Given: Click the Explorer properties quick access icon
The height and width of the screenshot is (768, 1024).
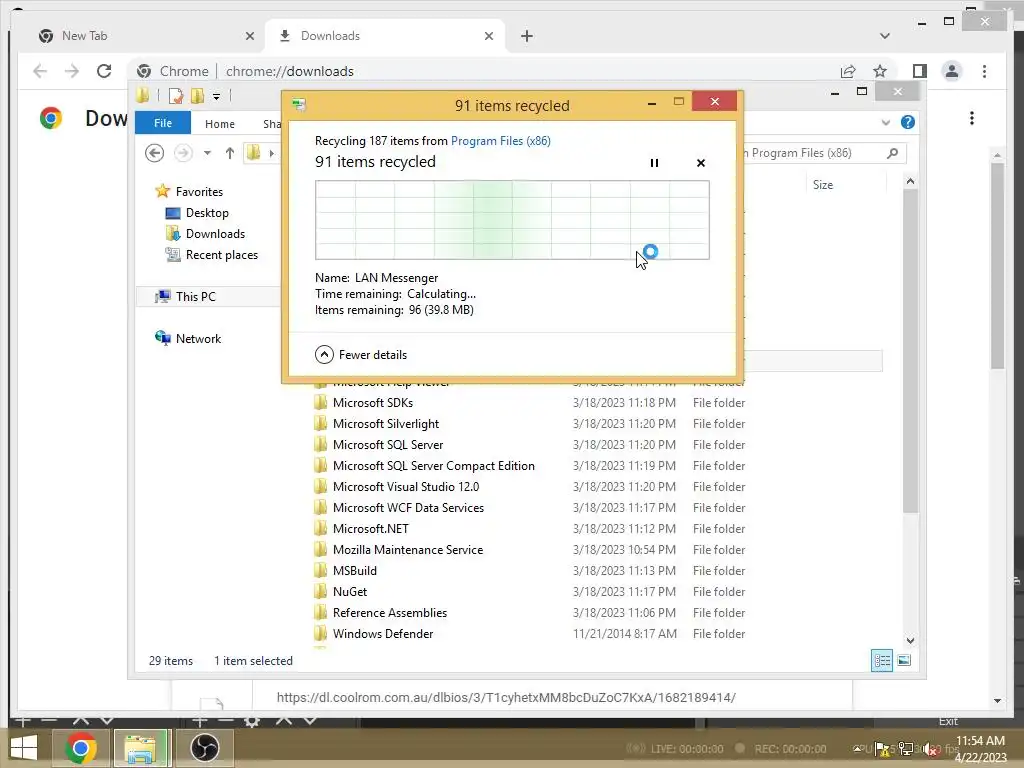Looking at the screenshot, I should point(176,96).
